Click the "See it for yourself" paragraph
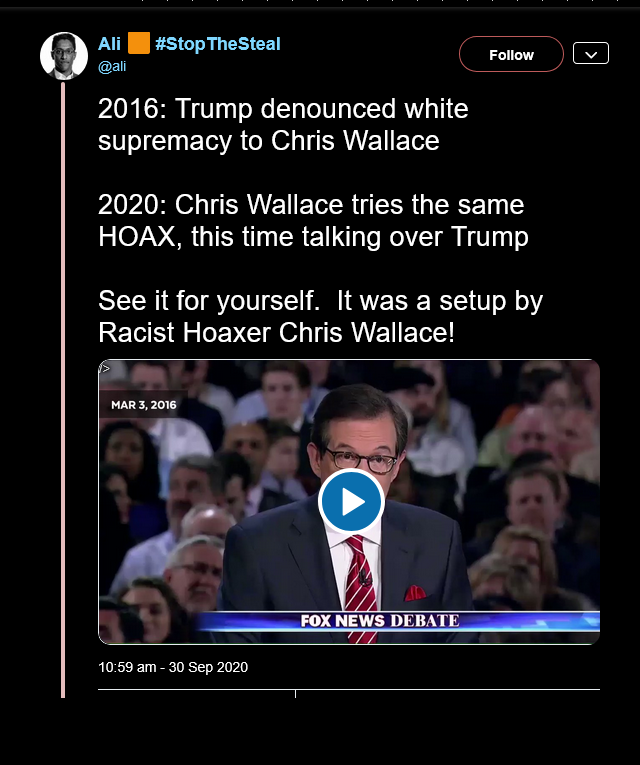Viewport: 640px width, 765px height. click(320, 316)
